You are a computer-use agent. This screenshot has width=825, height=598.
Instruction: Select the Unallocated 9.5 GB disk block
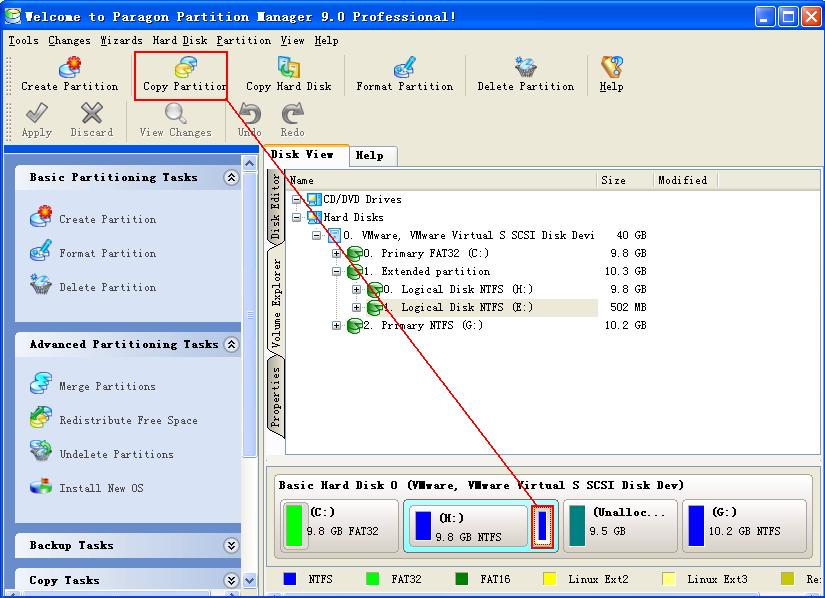(x=620, y=525)
